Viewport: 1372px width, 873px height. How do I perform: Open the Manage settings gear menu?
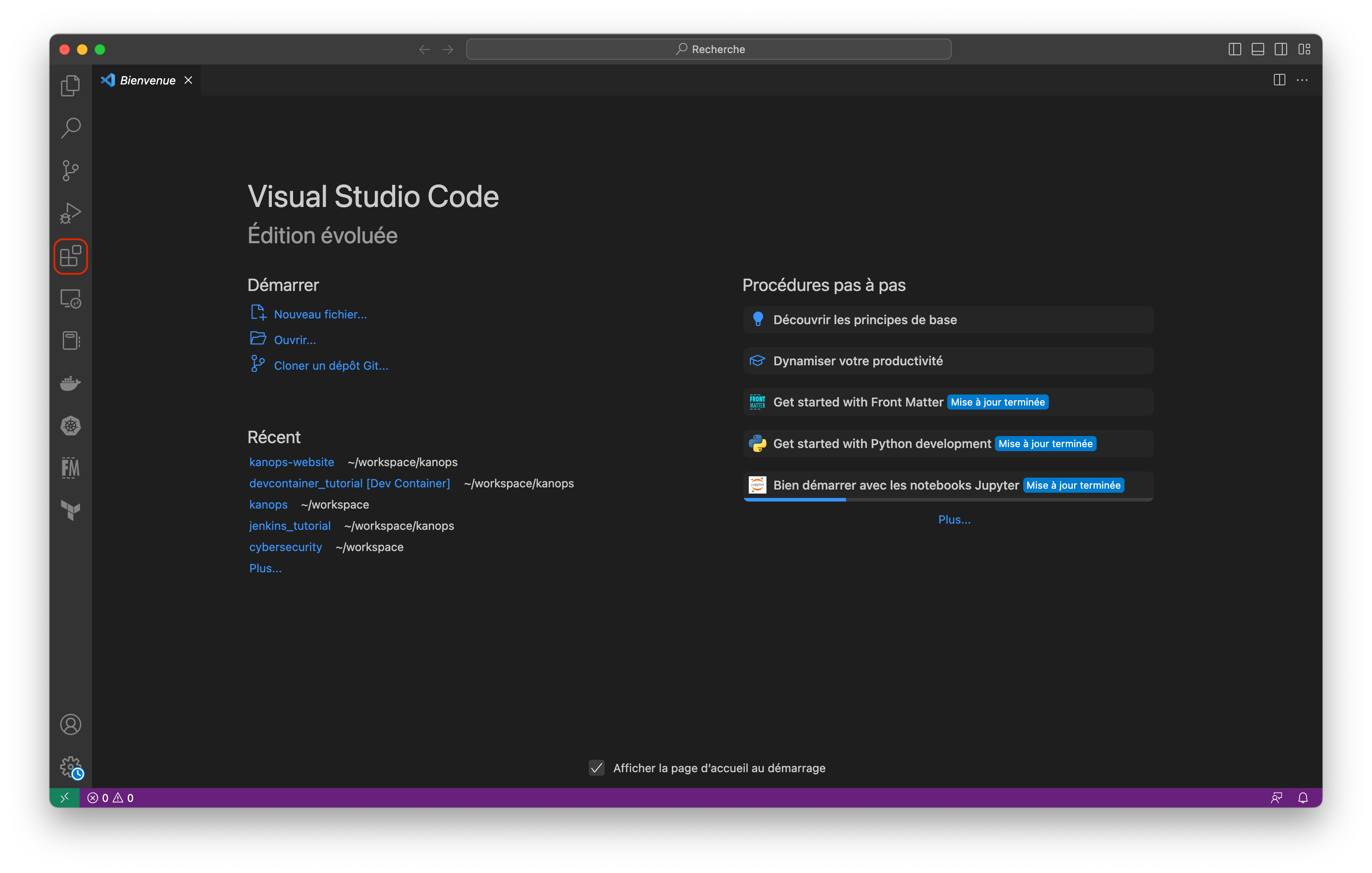70,767
